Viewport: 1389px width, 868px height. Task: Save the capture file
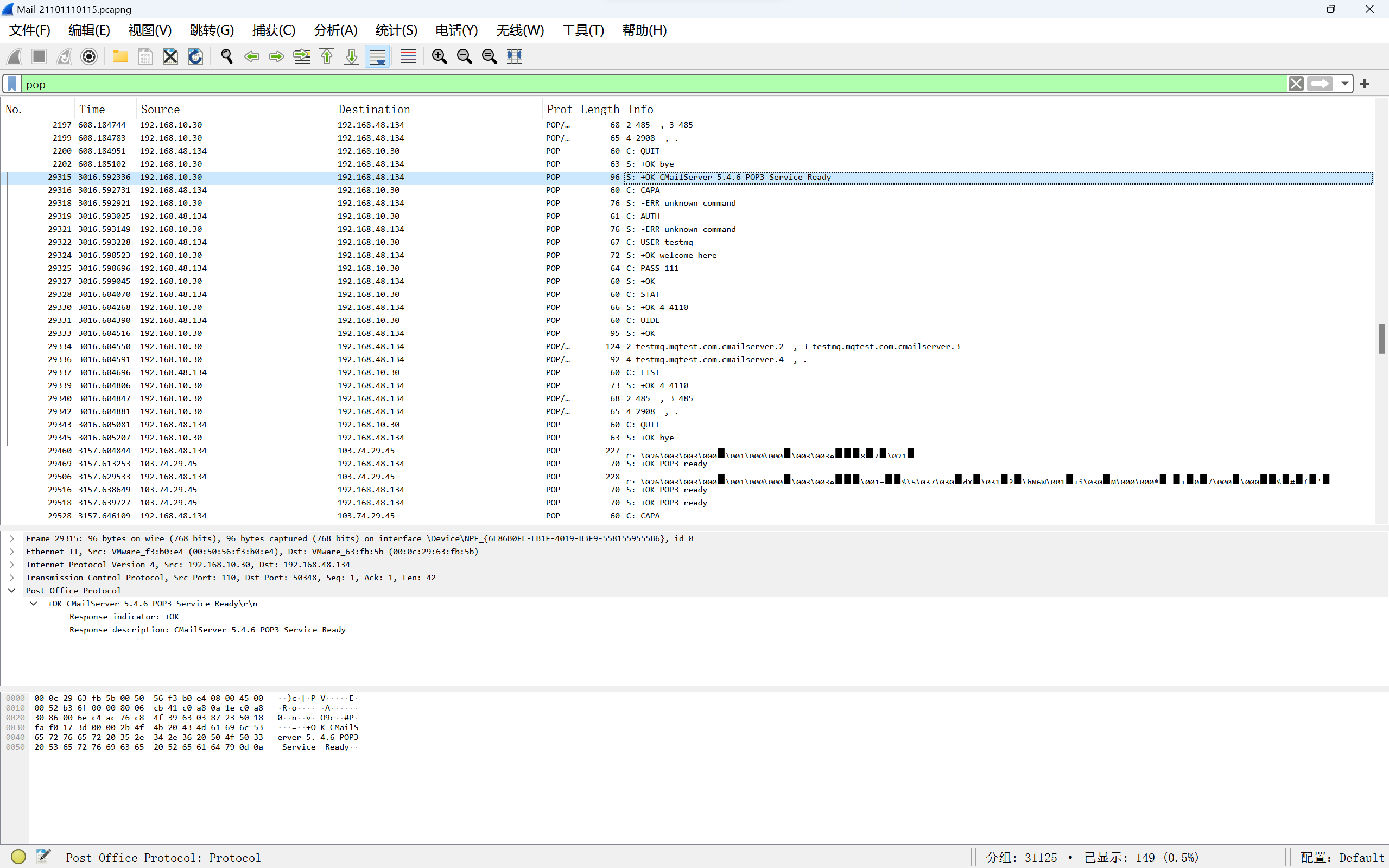coord(145,56)
